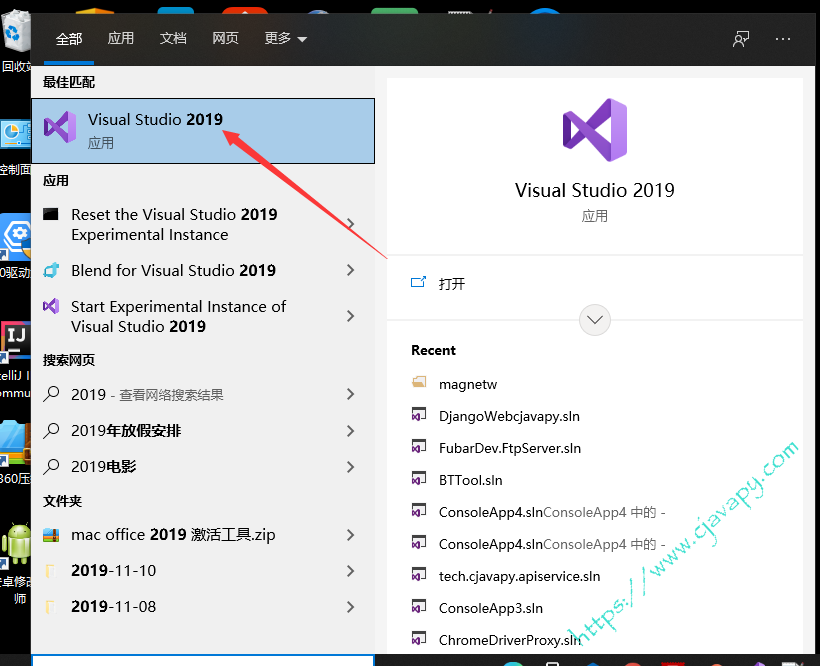
Task: Click the solution icon beside ChromeDriverProxy.sln
Action: [x=419, y=638]
